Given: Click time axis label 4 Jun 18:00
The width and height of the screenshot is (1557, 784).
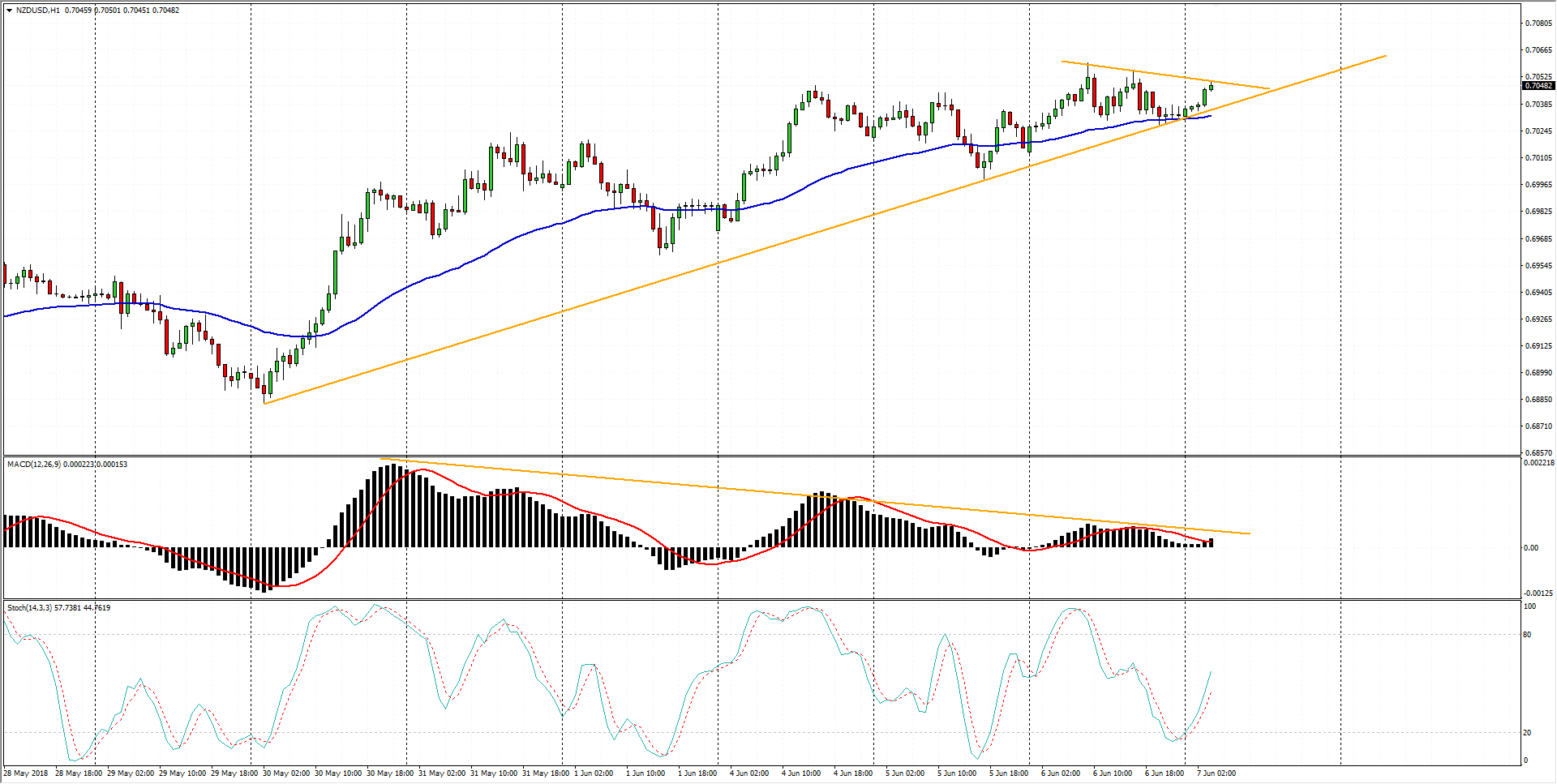Looking at the screenshot, I should click(x=853, y=773).
